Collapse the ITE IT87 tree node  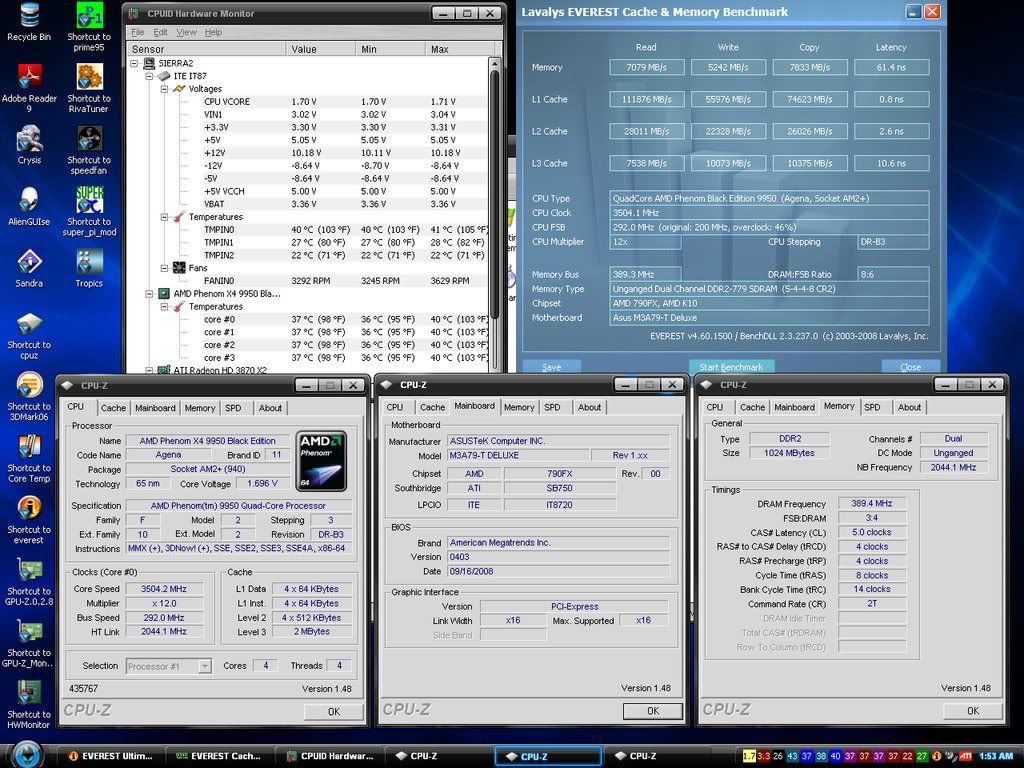click(149, 76)
